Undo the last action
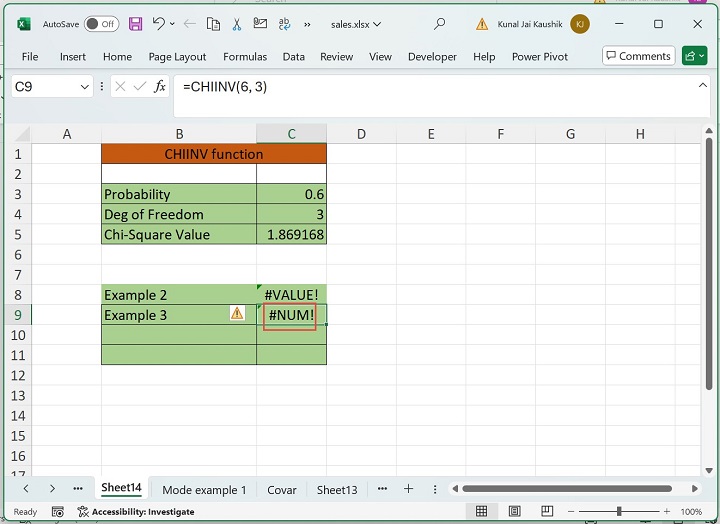 pyautogui.click(x=159, y=23)
